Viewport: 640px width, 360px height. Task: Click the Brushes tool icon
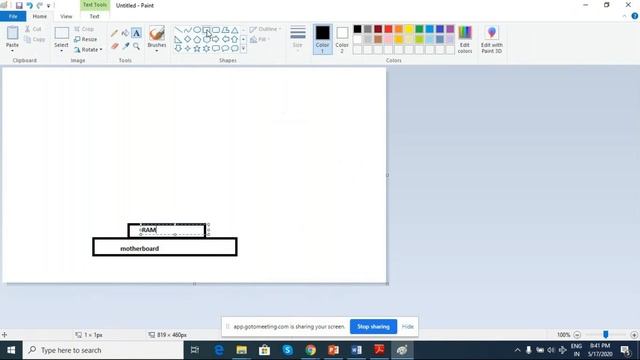point(157,33)
